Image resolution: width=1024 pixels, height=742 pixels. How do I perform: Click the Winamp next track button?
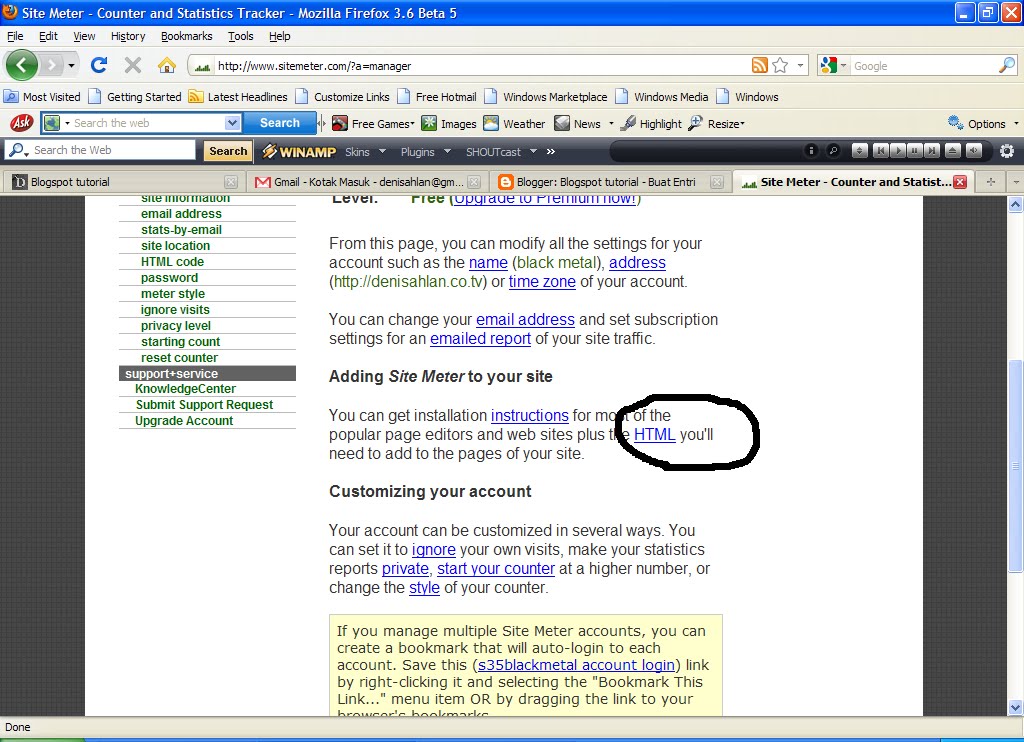[x=932, y=151]
